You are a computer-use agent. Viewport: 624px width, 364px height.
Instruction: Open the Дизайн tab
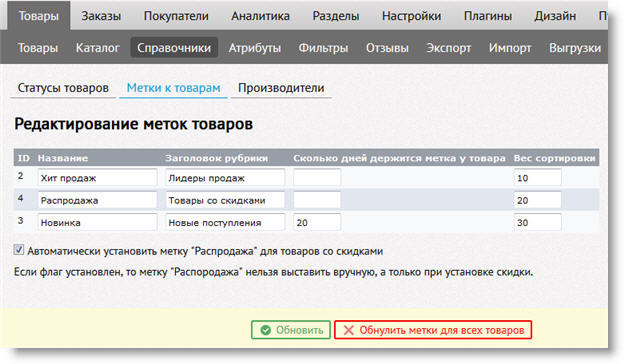coord(555,16)
